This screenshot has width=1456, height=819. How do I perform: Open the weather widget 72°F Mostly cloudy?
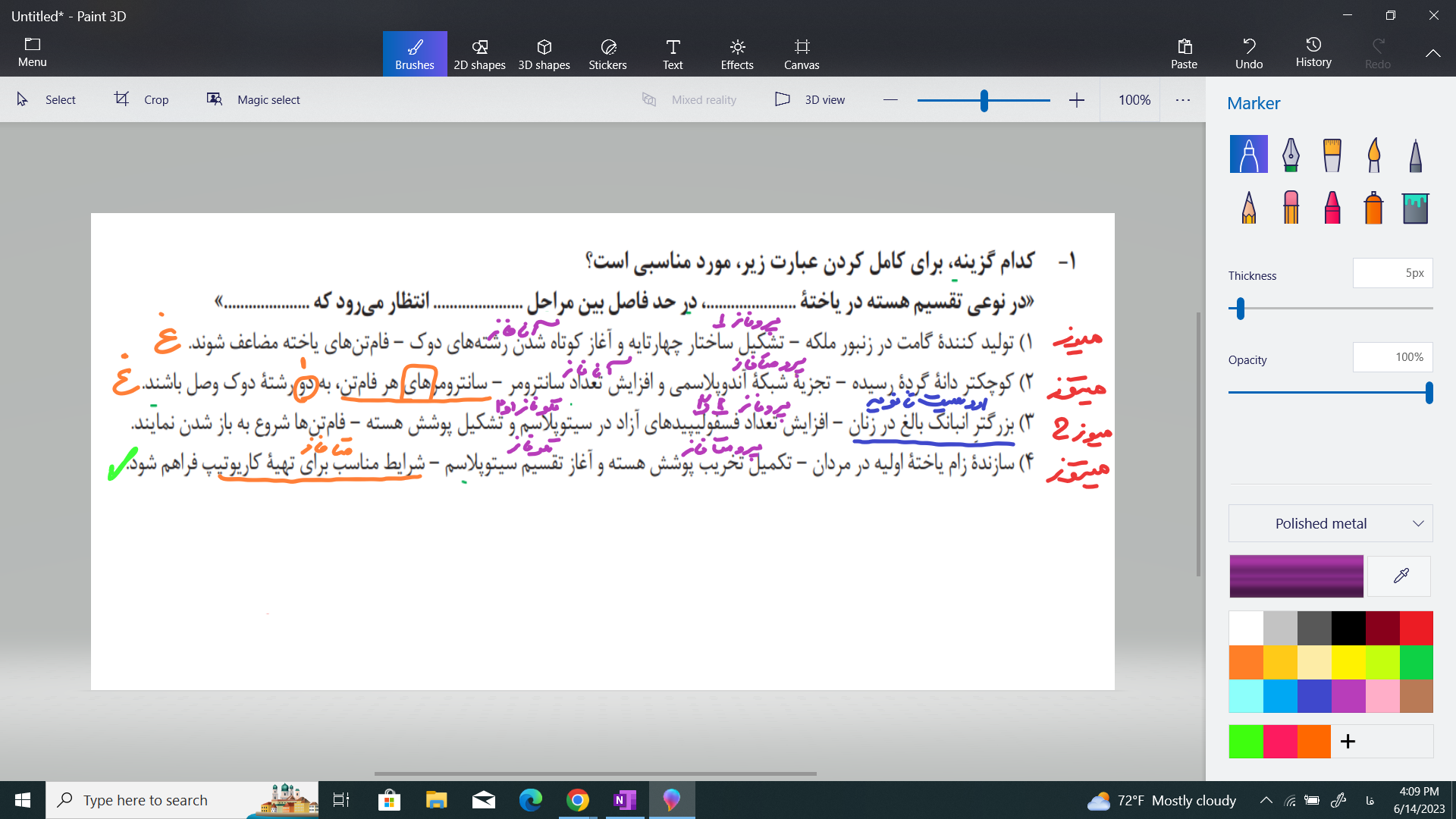click(x=1162, y=800)
